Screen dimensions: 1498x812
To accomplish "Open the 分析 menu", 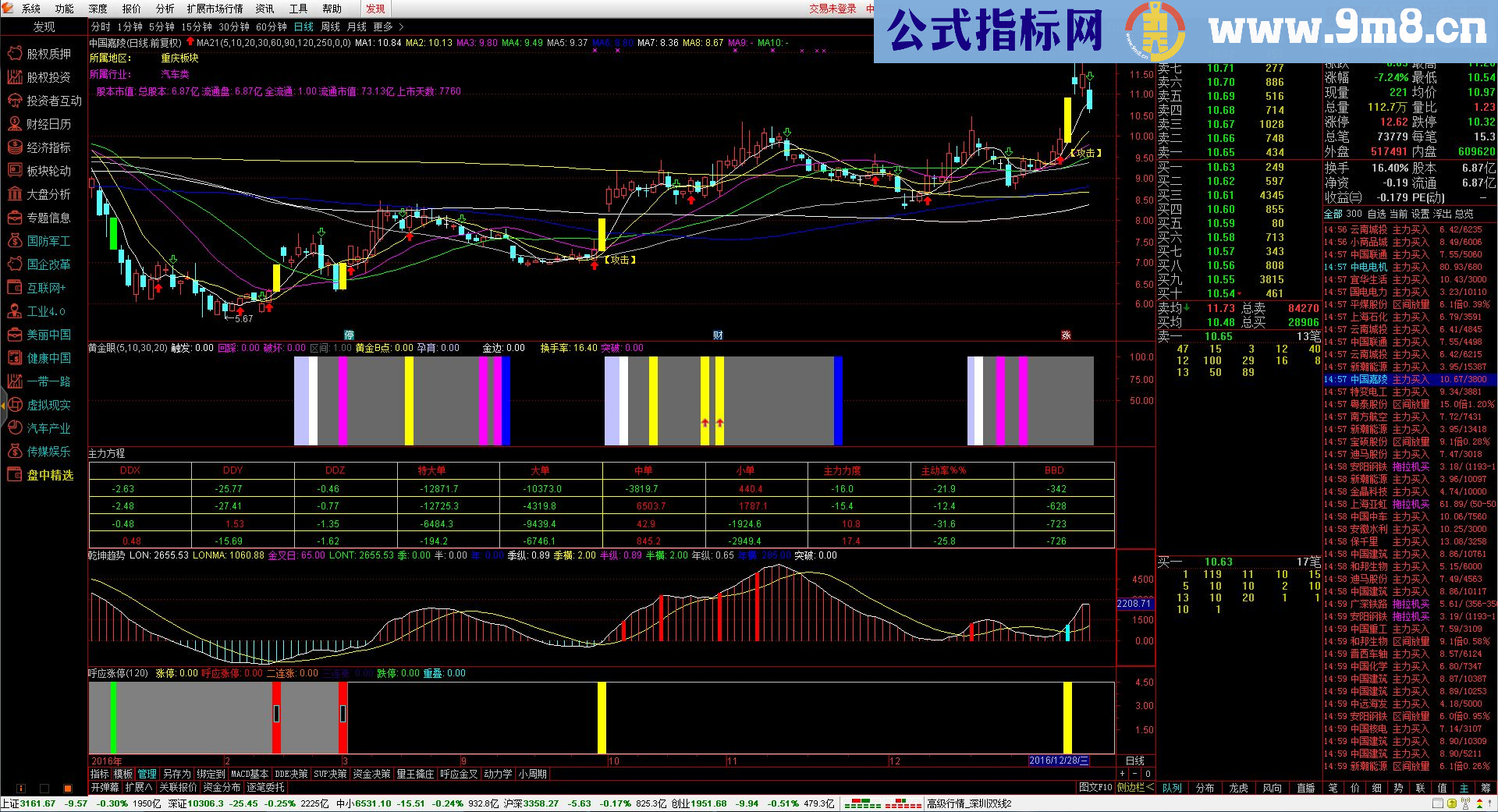I will tap(165, 9).
